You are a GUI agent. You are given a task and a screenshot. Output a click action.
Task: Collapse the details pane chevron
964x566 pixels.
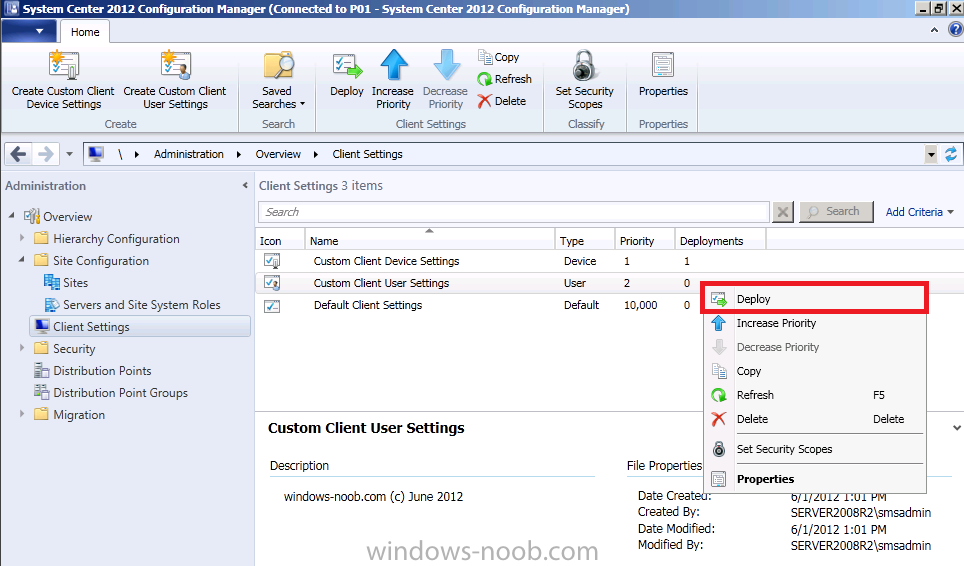[957, 427]
